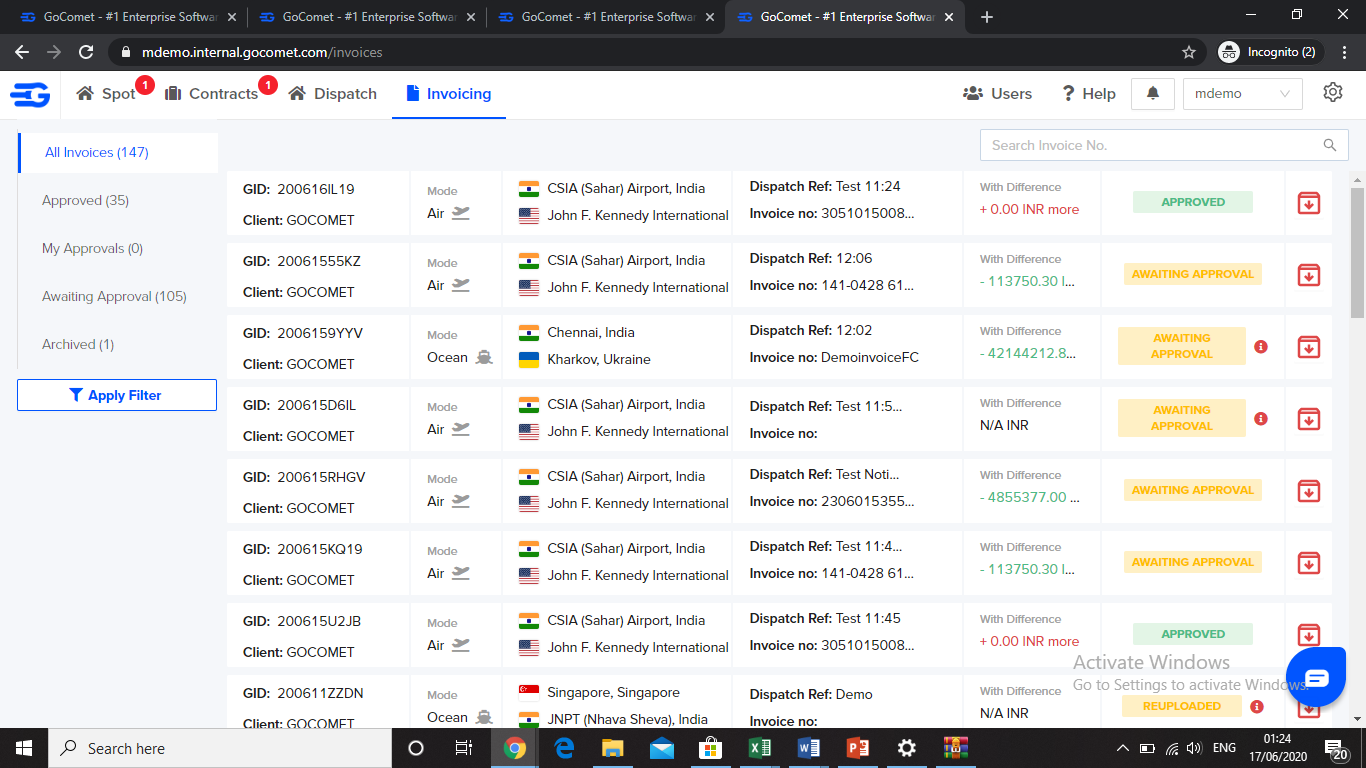
Task: Archive invoice 200615KQ19 with red icon
Action: click(1308, 563)
